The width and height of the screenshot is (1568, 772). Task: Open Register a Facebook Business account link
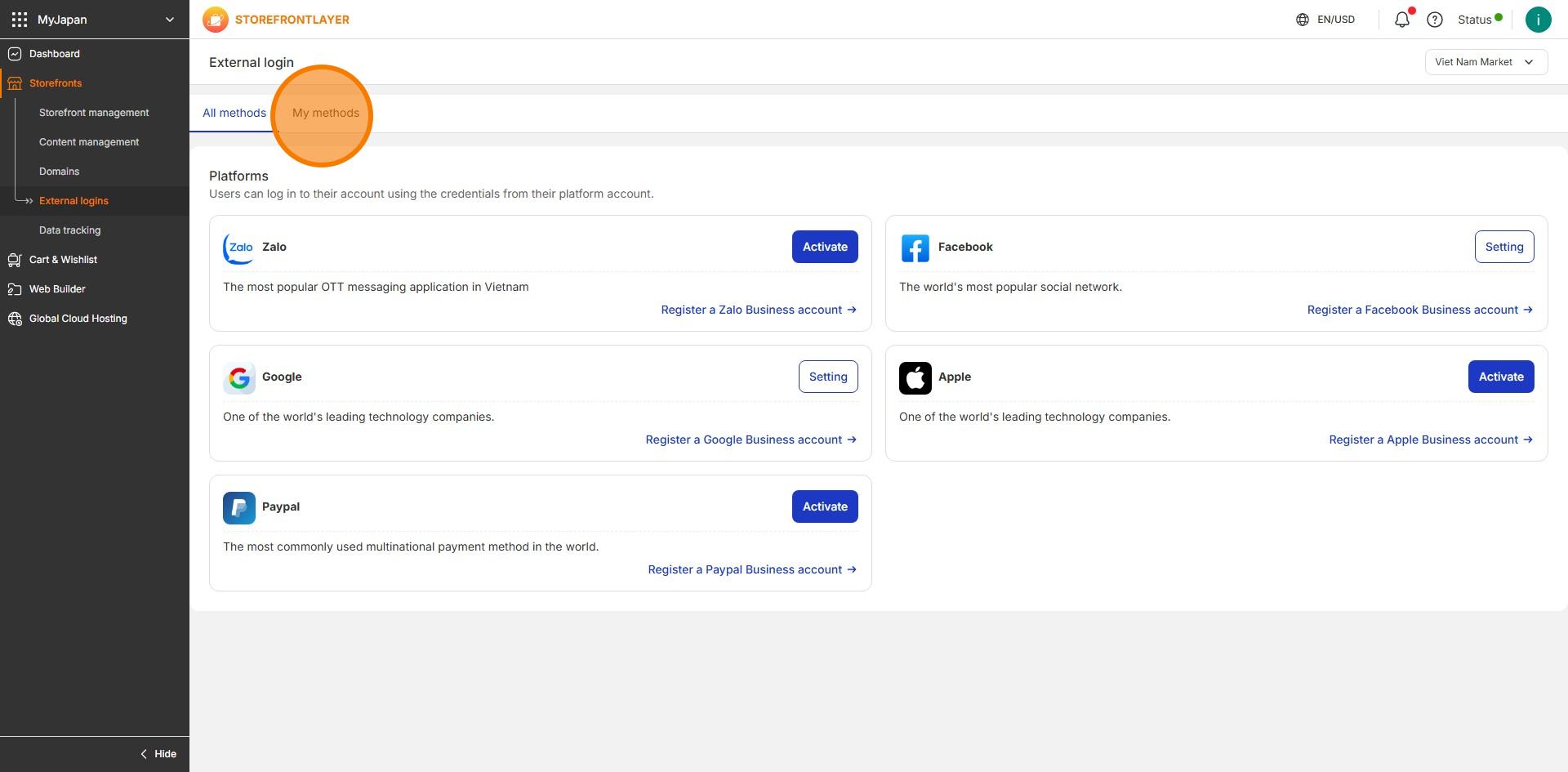(1419, 310)
